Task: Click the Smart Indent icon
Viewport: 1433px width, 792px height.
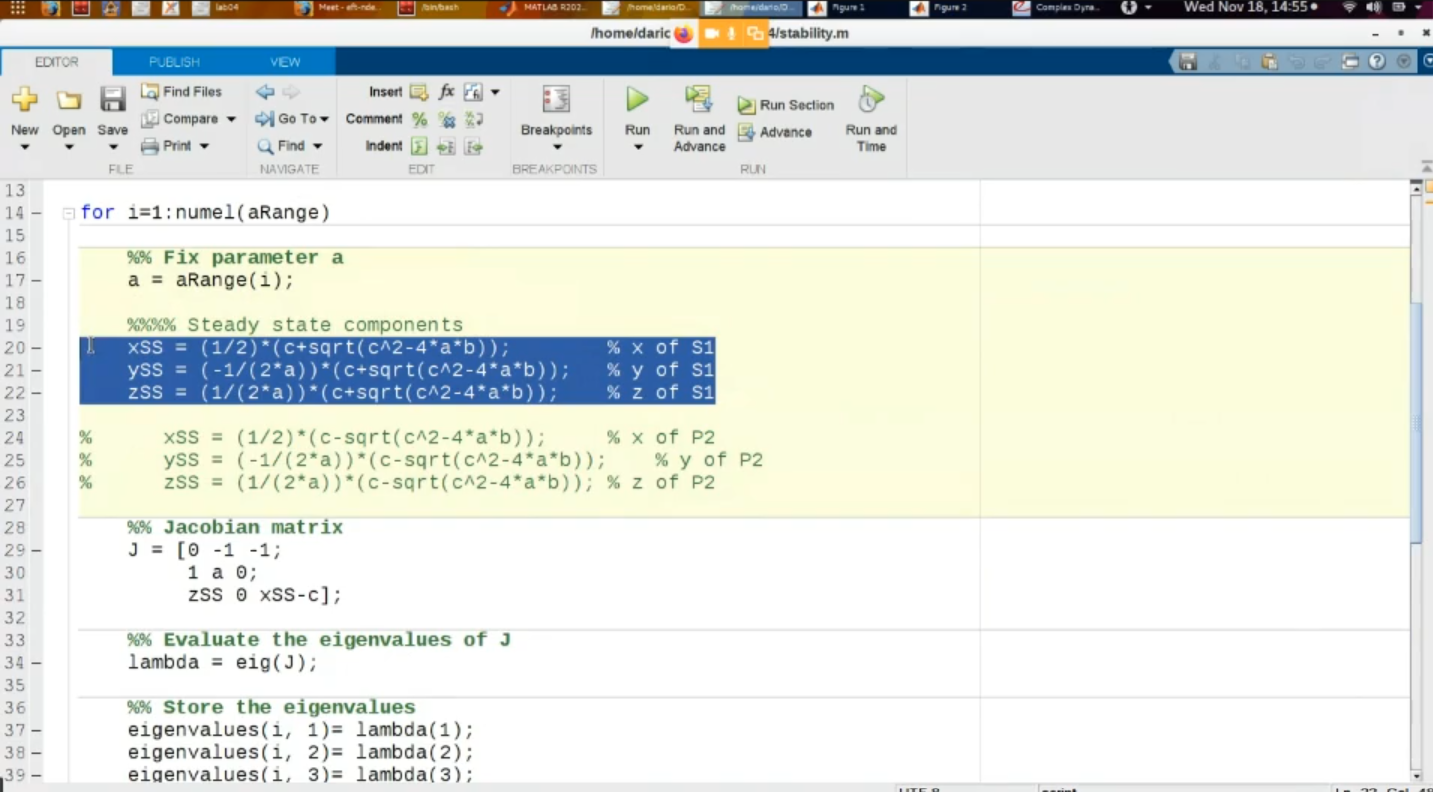Action: (x=419, y=146)
